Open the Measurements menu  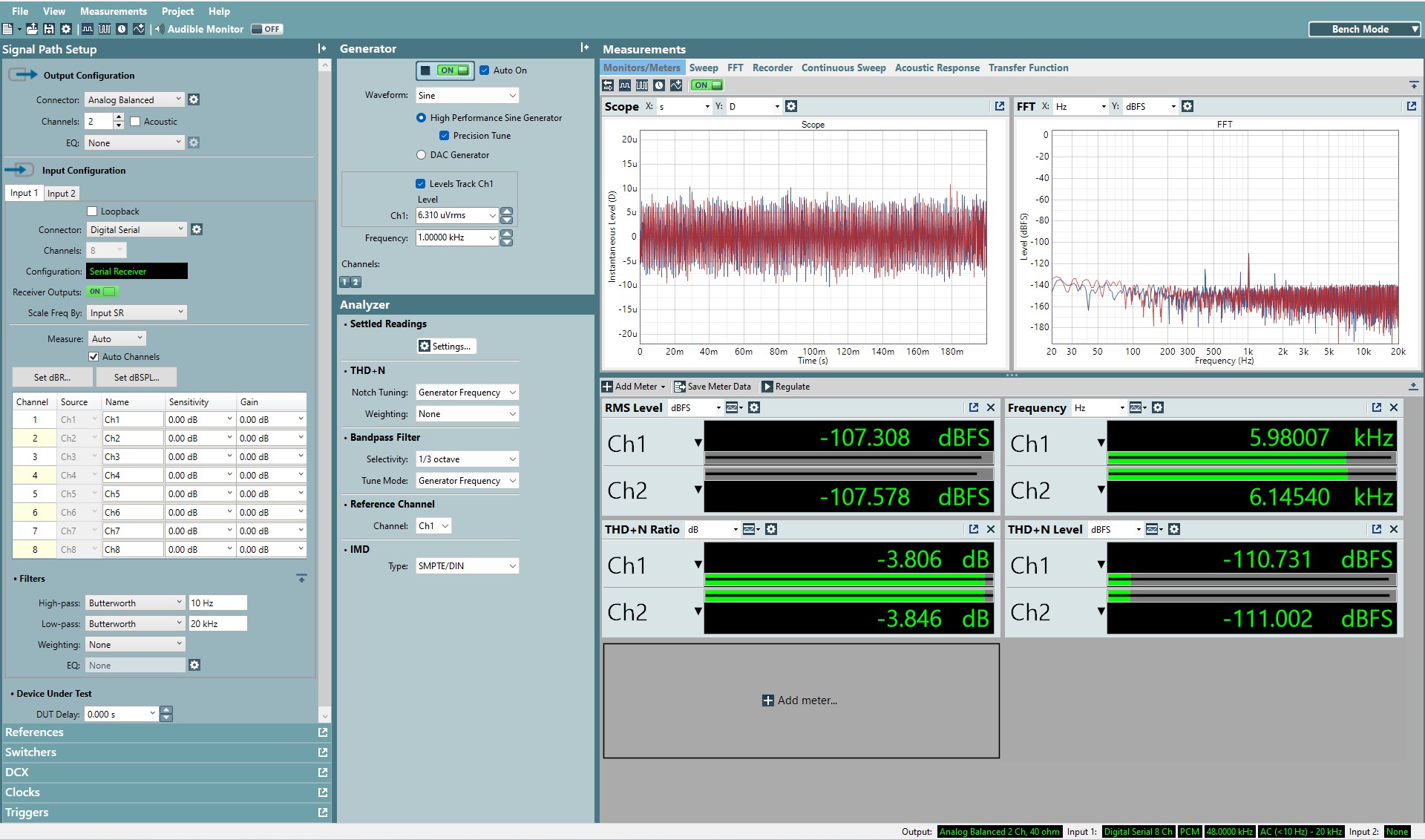(113, 11)
